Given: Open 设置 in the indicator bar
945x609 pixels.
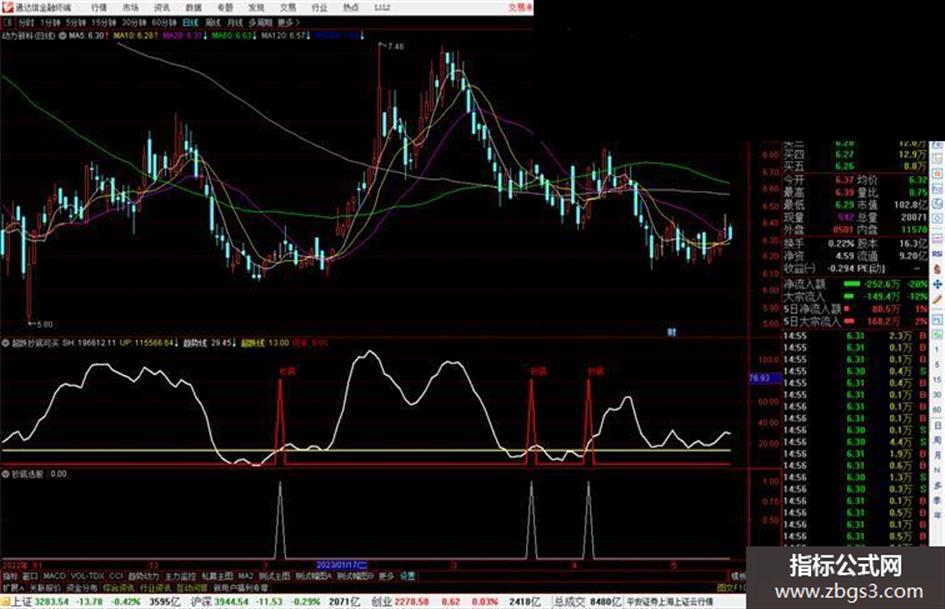Looking at the screenshot, I should [x=407, y=576].
